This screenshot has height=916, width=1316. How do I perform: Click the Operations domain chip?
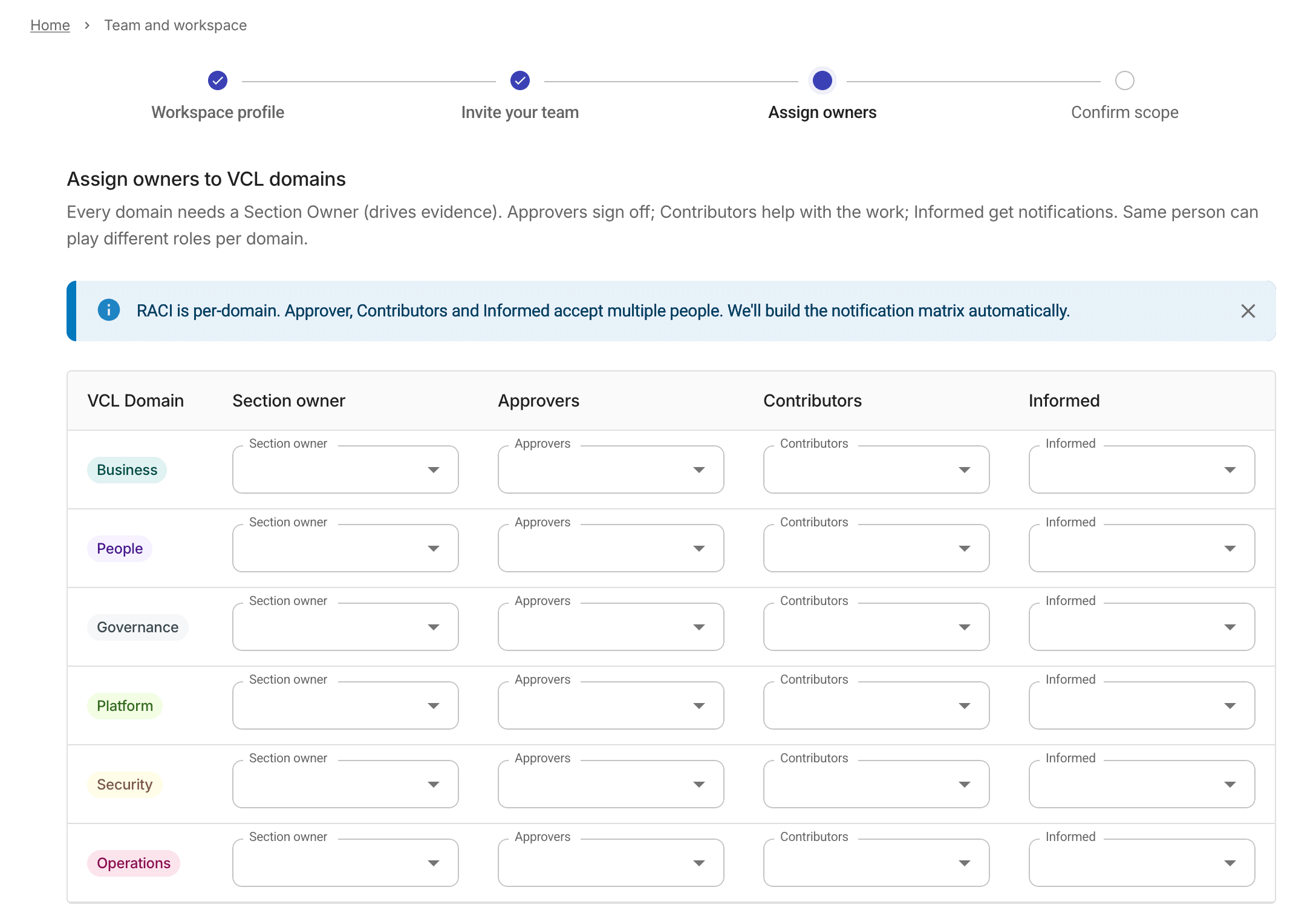134,863
